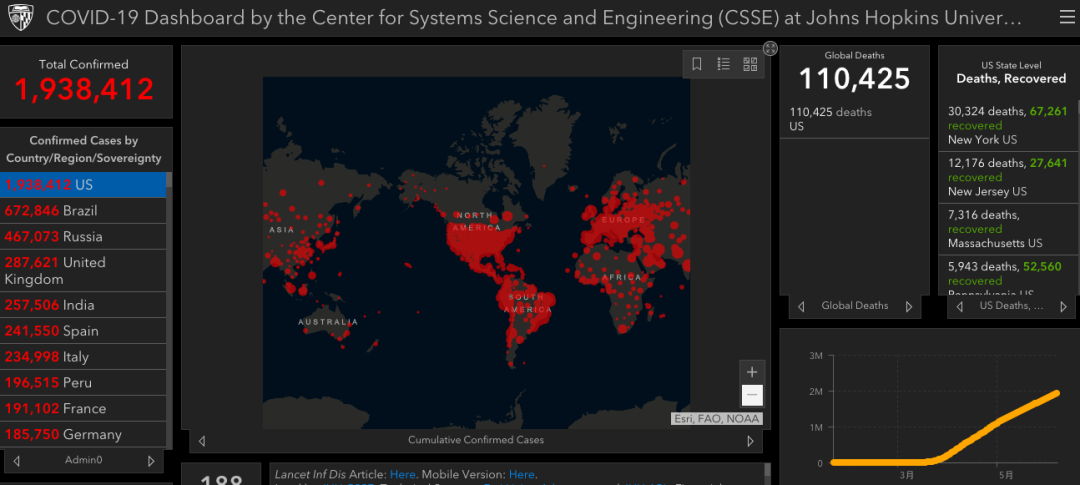1080x485 pixels.
Task: Show previous map view left of Cumulative Confirmed Cases
Action: (201, 441)
